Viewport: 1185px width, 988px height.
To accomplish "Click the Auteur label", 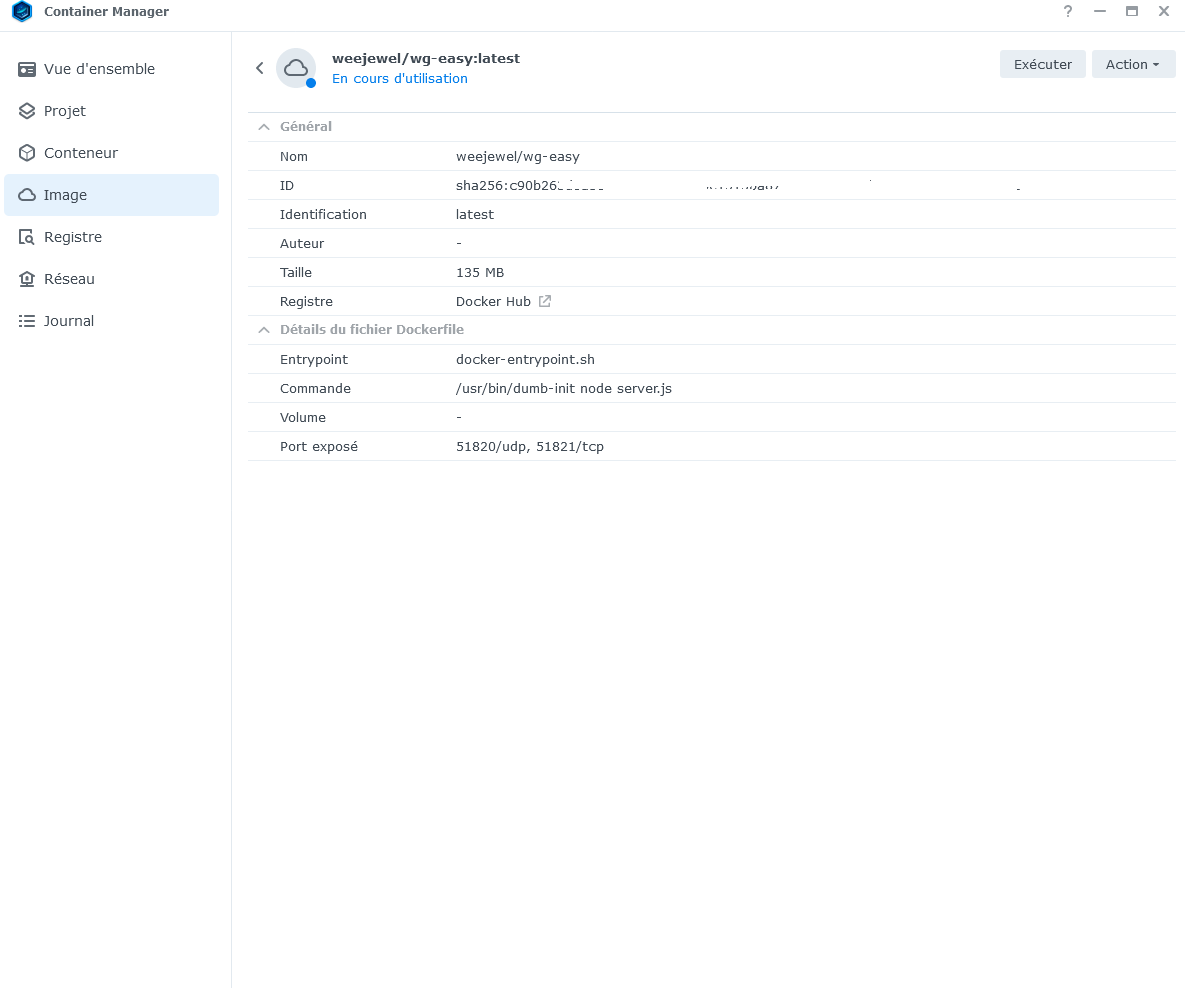I will click(x=302, y=243).
